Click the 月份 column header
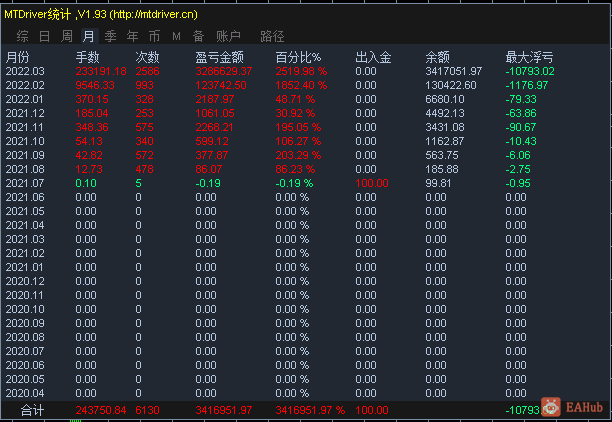This screenshot has height=422, width=612. [18, 57]
